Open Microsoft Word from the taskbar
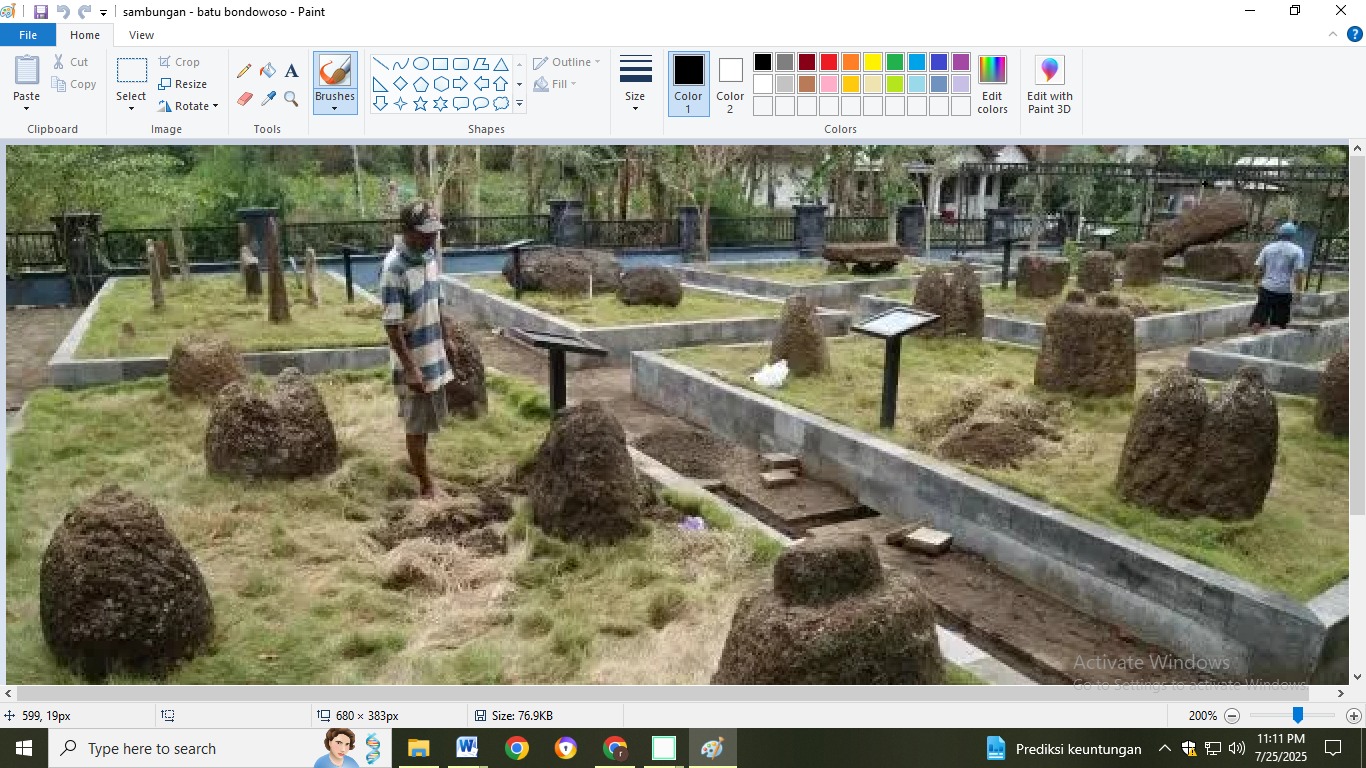This screenshot has height=768, width=1366. pos(467,748)
